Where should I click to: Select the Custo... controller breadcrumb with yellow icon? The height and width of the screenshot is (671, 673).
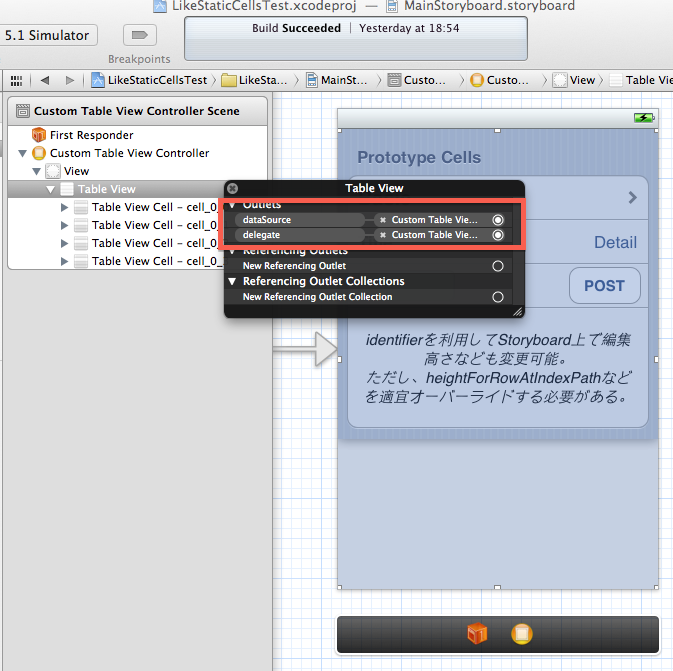click(500, 80)
